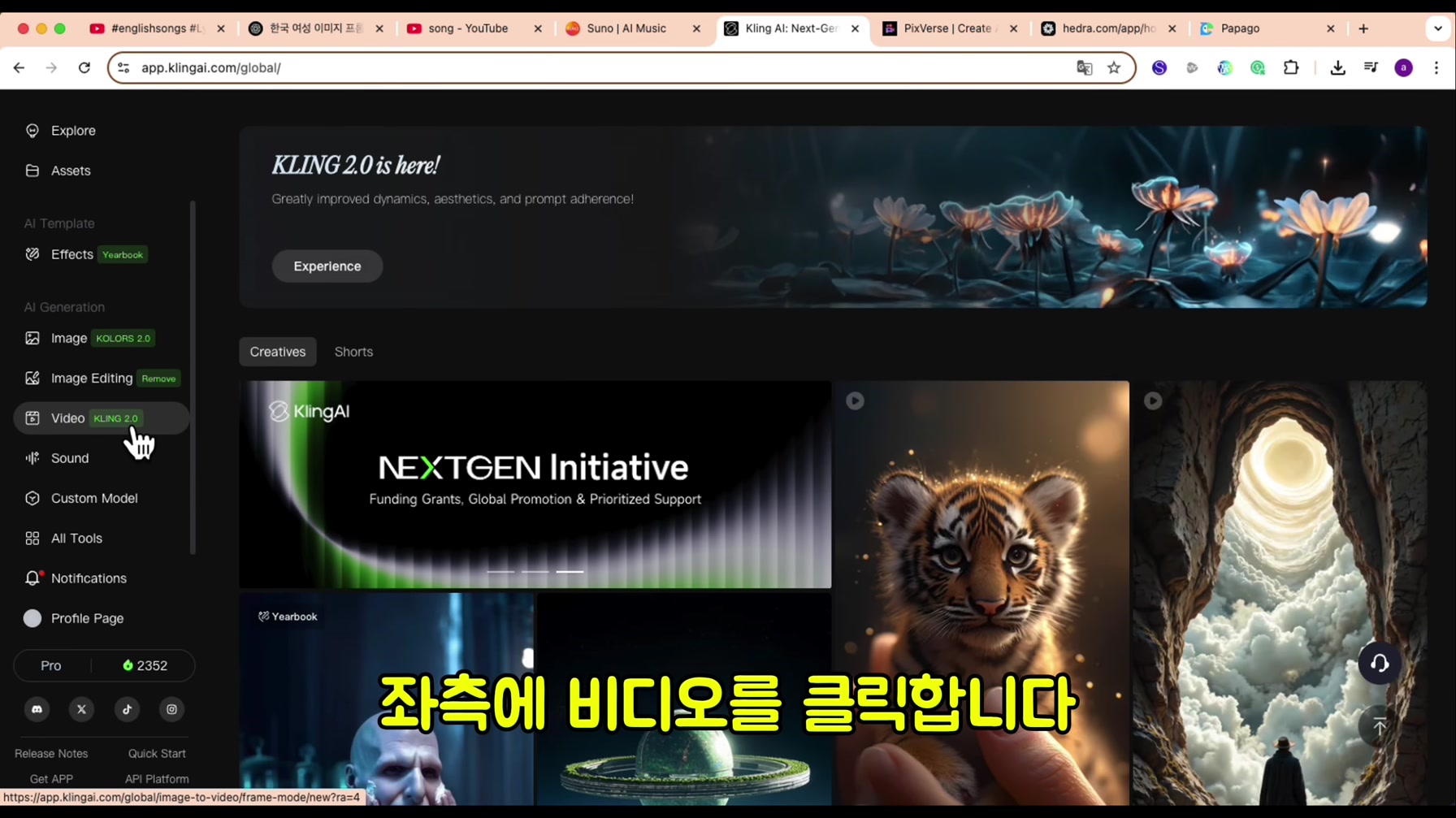Open the browser extensions puzzle icon
This screenshot has height=818, width=1456.
tap(1291, 68)
